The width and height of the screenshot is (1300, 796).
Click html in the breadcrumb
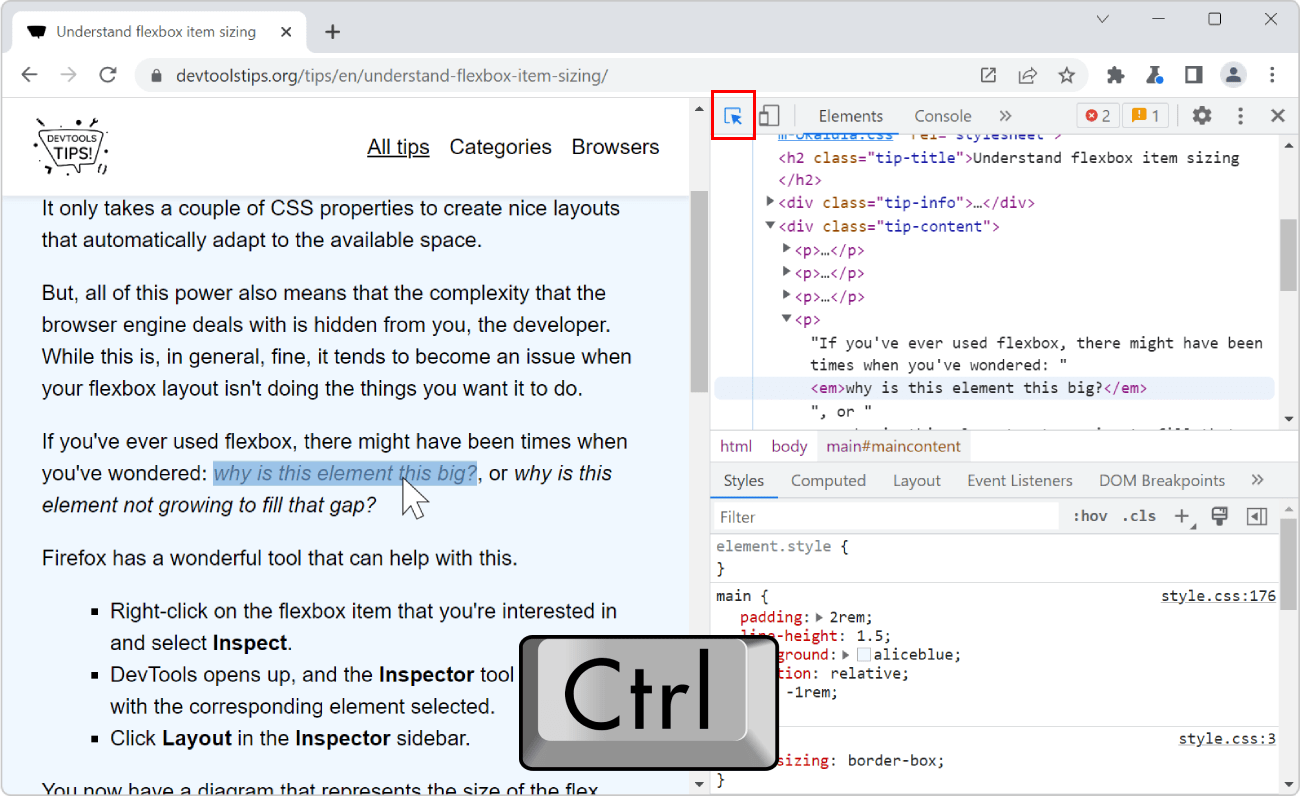click(736, 446)
